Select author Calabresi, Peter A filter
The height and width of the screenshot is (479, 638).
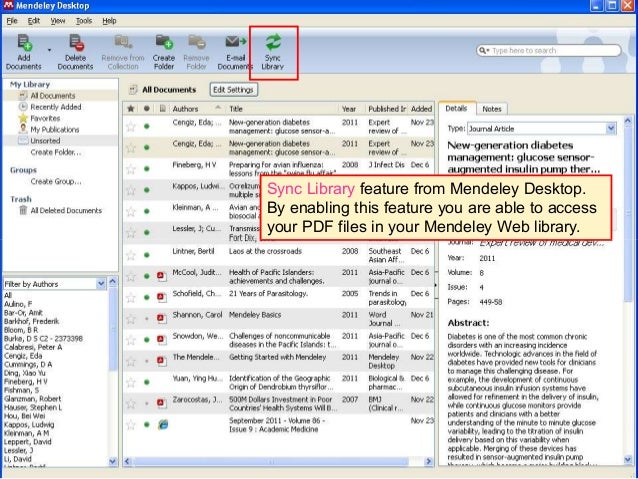click(x=33, y=347)
